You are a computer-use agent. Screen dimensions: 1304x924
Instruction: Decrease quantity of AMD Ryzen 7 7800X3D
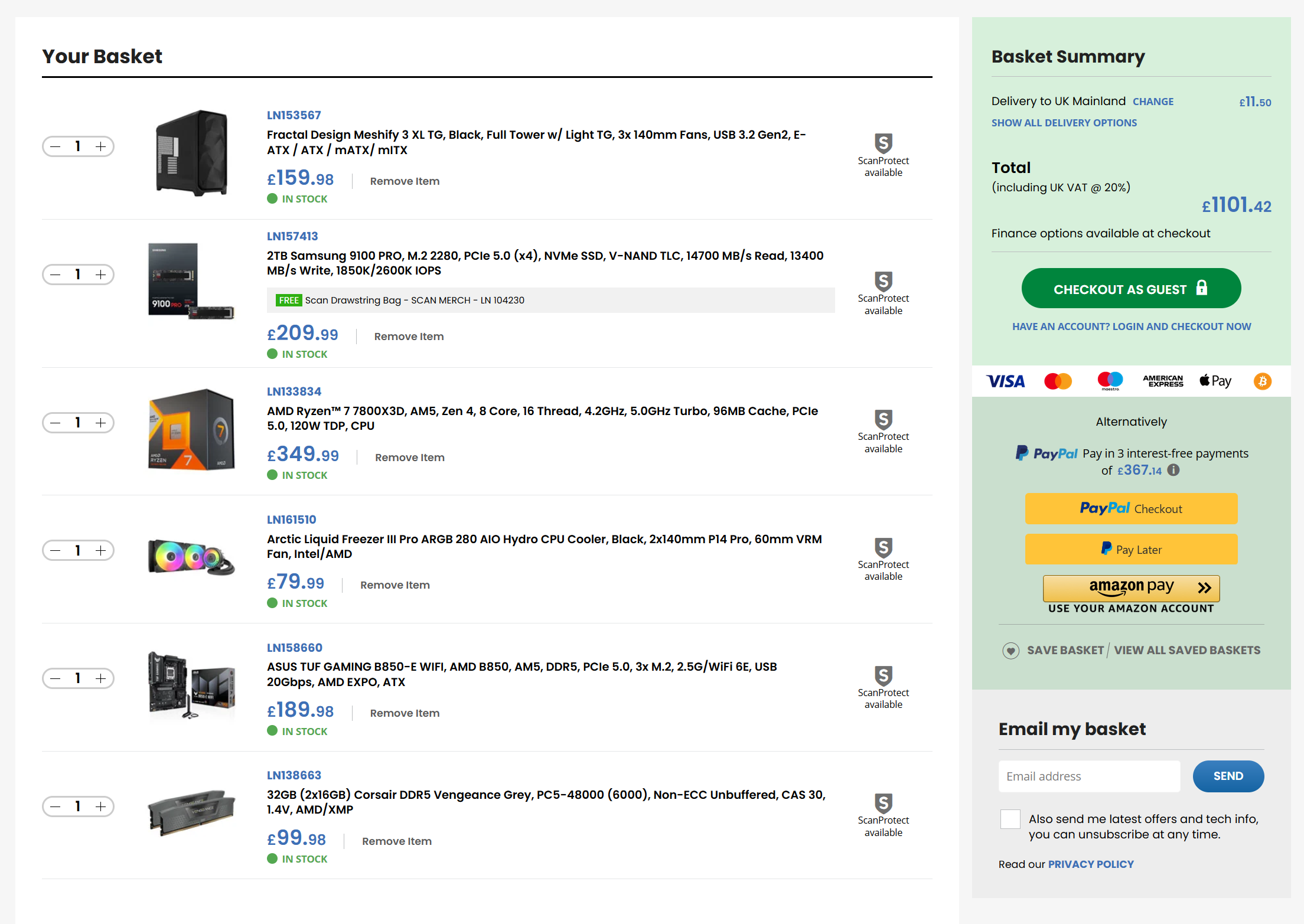point(56,423)
